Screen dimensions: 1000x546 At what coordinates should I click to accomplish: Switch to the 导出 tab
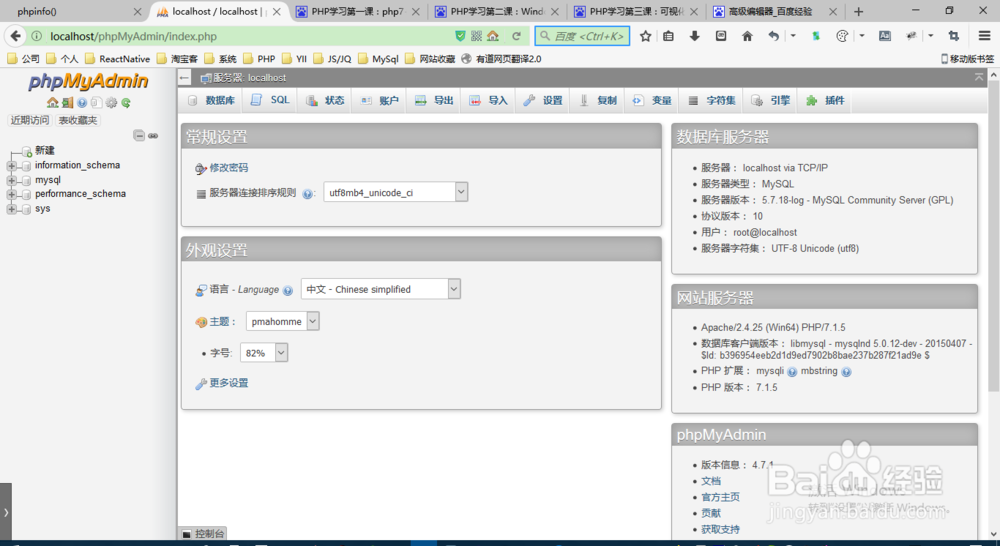point(434,101)
